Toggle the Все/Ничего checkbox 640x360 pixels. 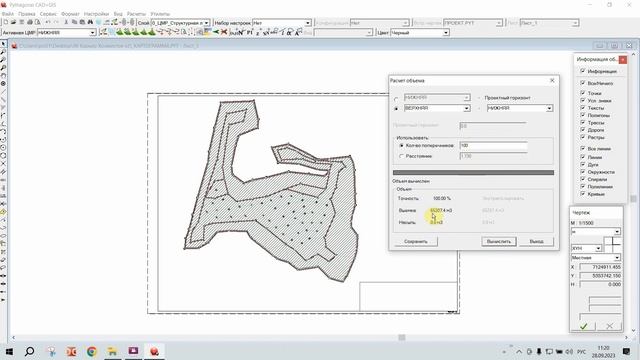(582, 83)
